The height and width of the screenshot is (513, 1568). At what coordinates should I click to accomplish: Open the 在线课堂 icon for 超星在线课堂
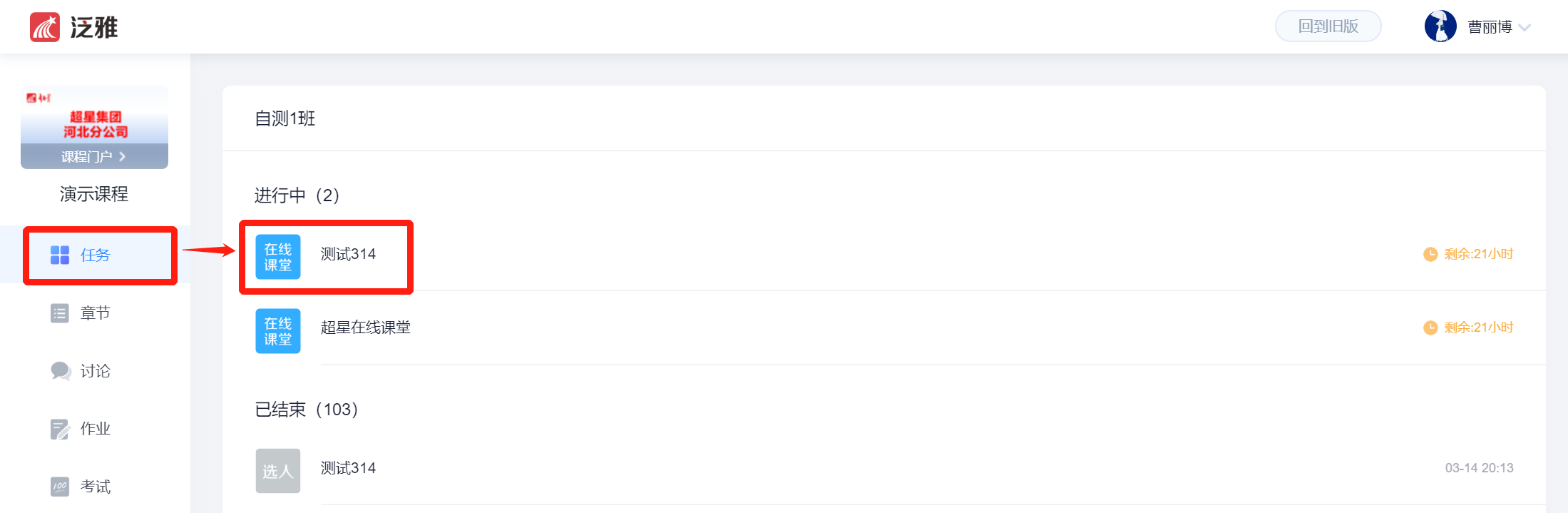pos(278,331)
